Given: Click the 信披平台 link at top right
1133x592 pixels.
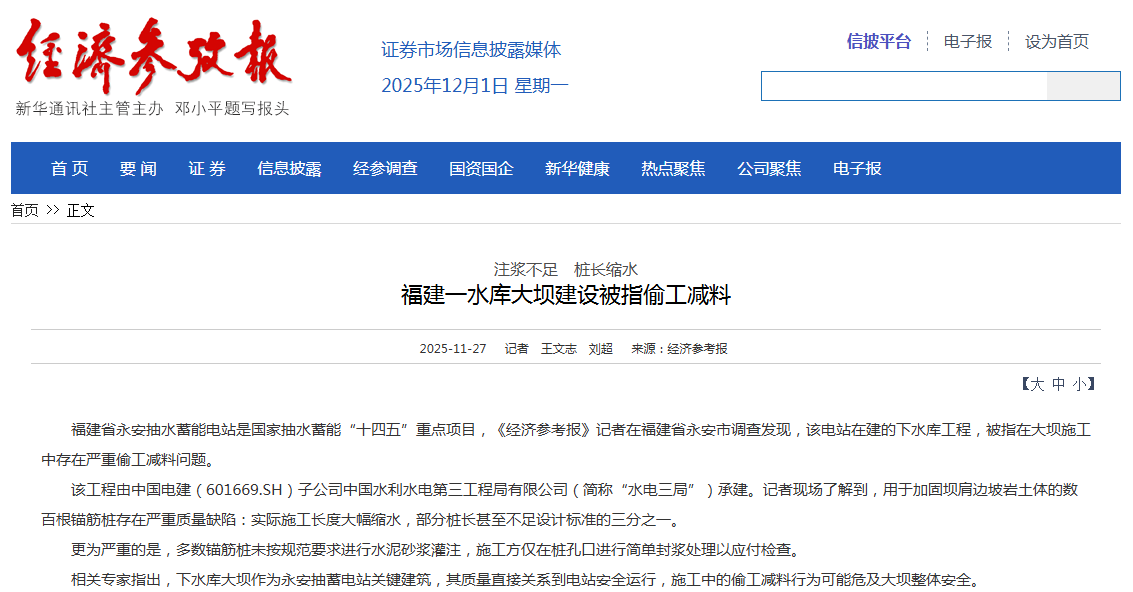Looking at the screenshot, I should pyautogui.click(x=877, y=41).
